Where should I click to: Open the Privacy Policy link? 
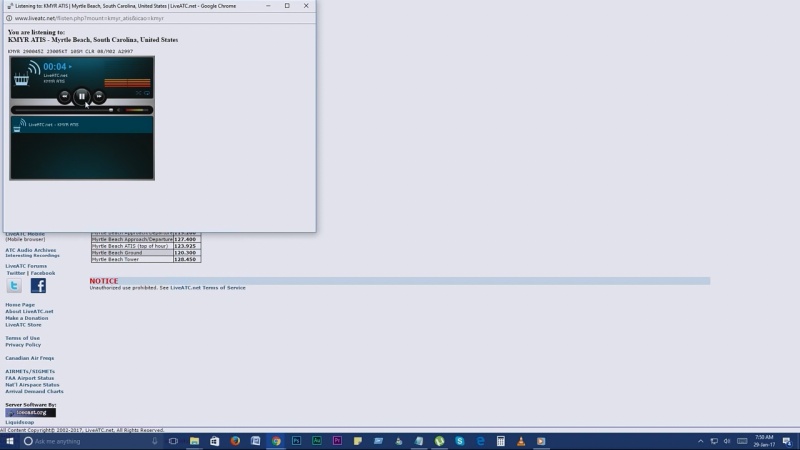pos(23,344)
